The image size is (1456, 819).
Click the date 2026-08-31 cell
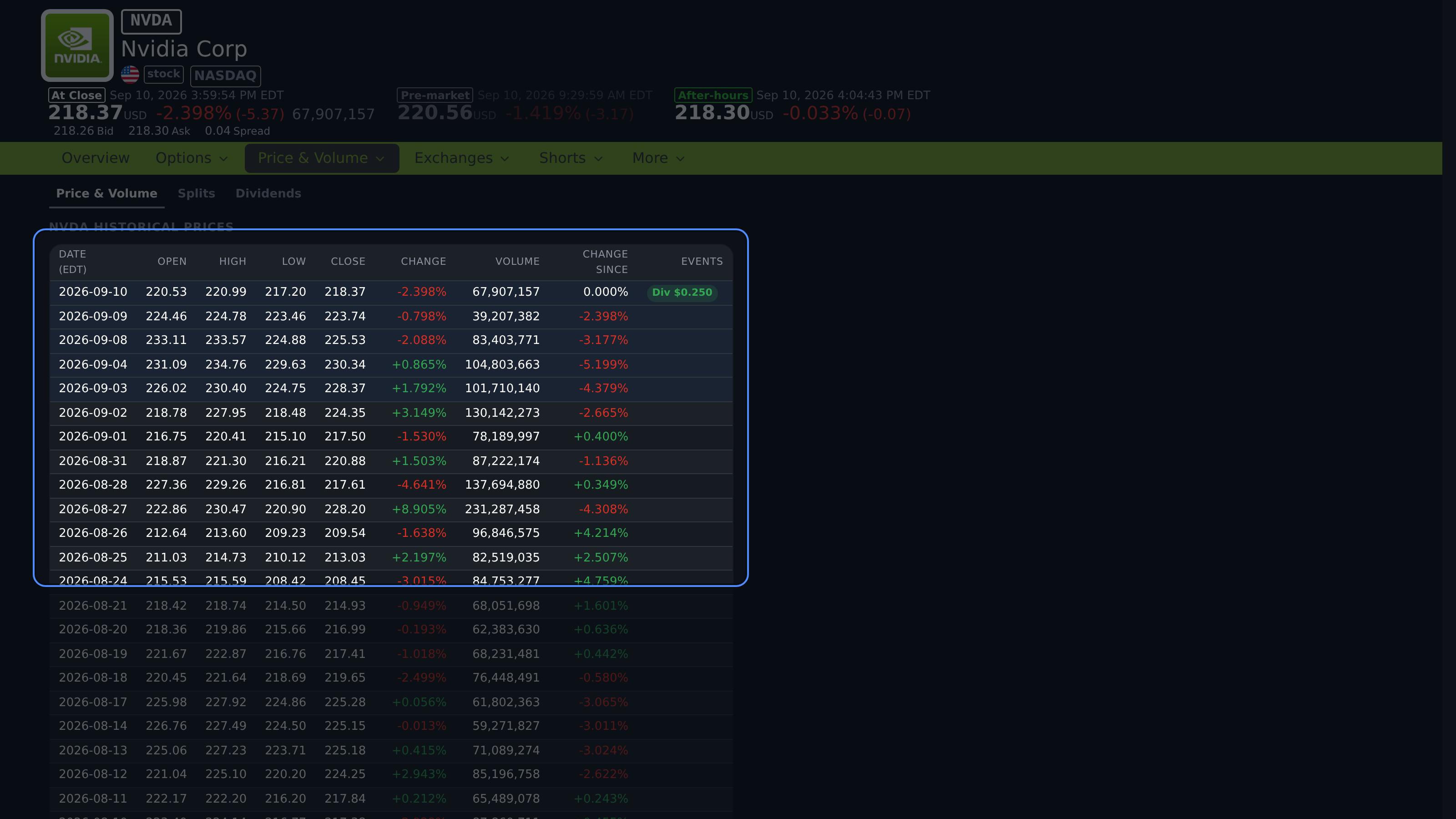(x=93, y=461)
